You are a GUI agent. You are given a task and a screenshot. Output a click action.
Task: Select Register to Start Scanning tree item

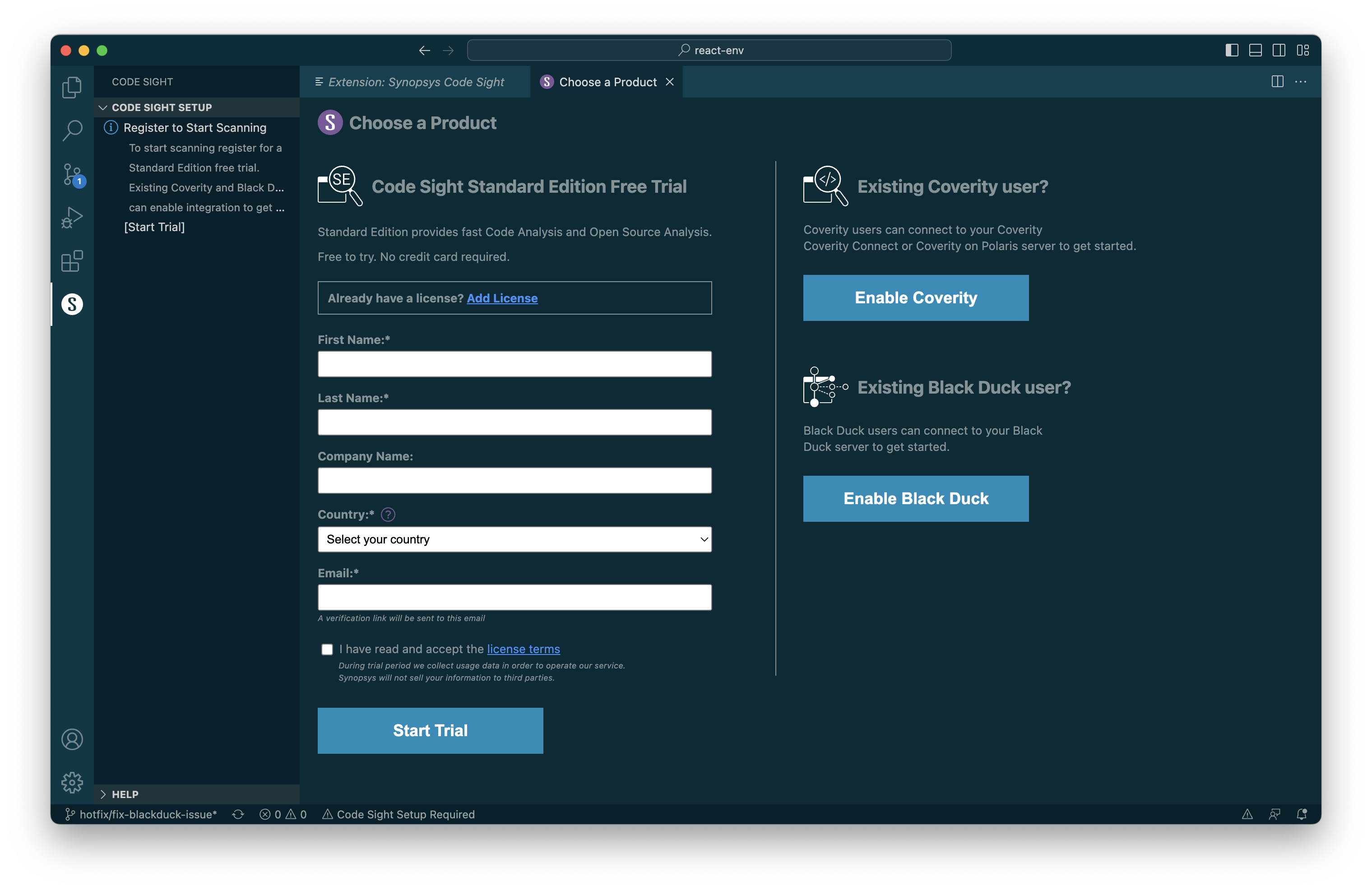pyautogui.click(x=197, y=127)
